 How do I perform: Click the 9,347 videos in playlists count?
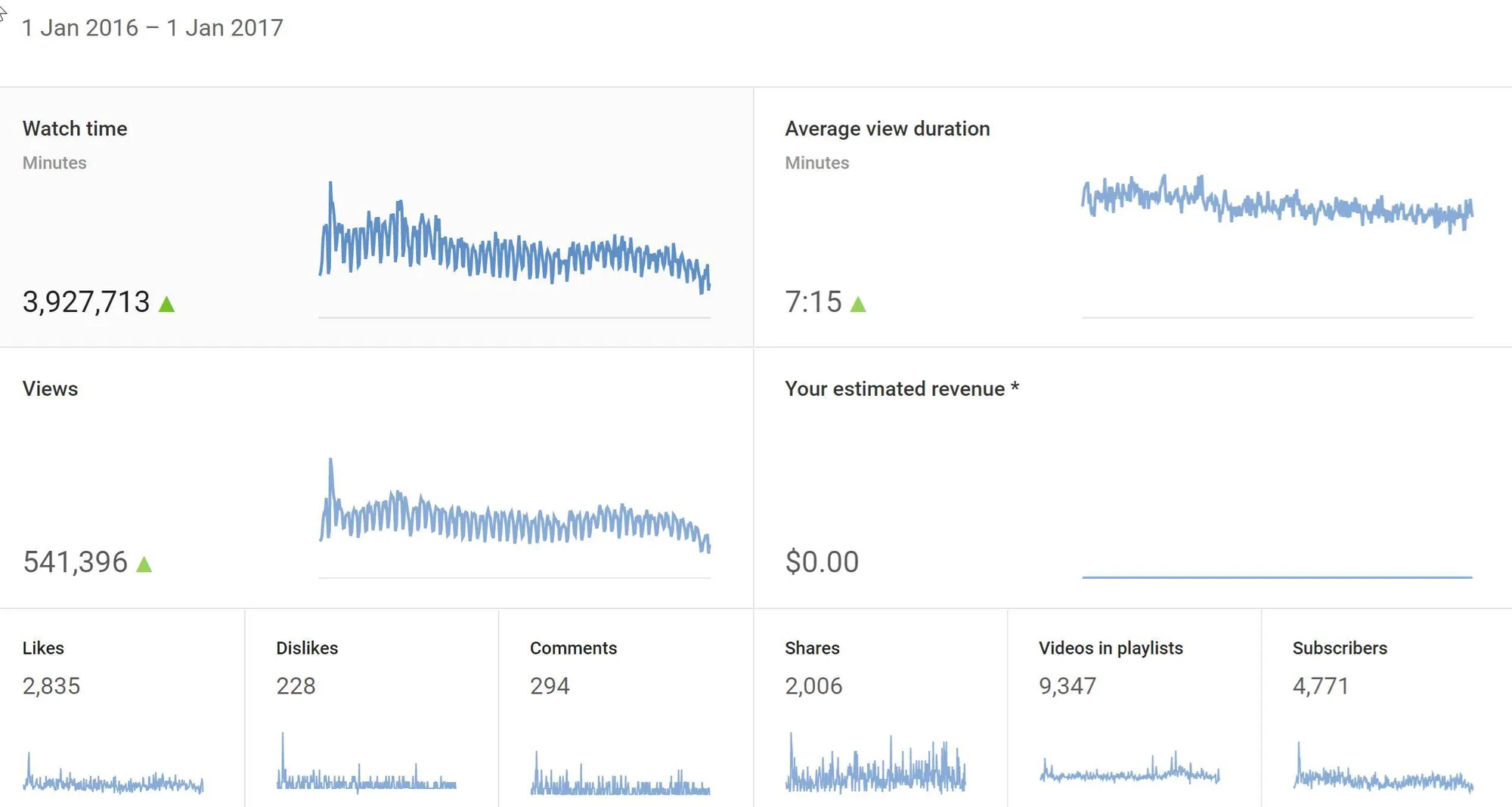pos(1067,686)
